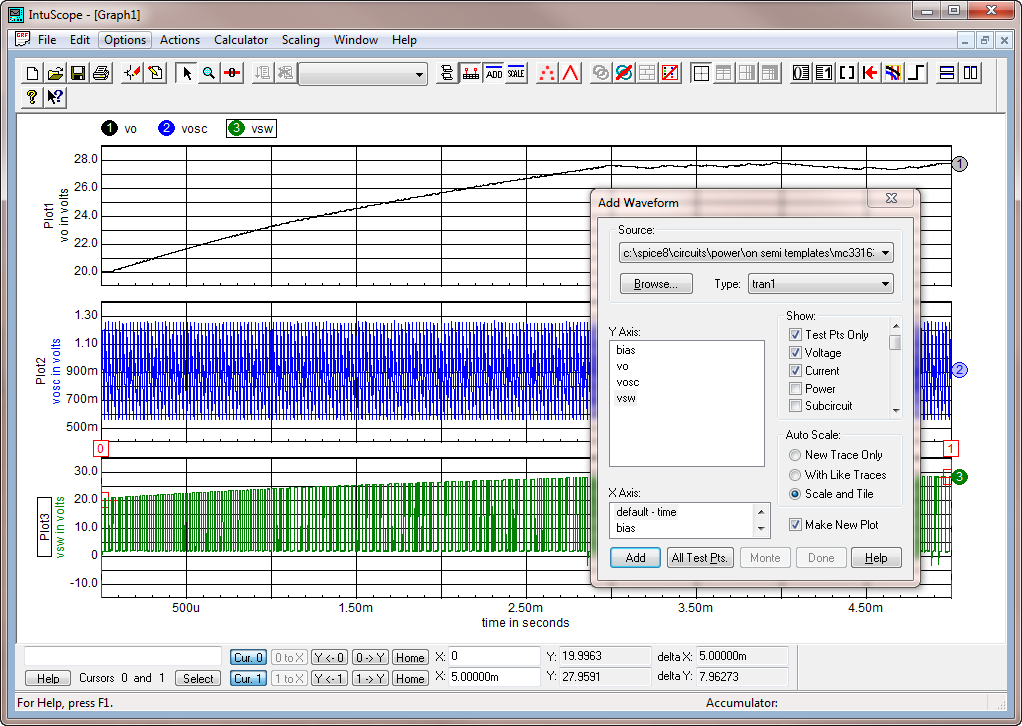Uncheck the Test Pts Only checkbox
1022x726 pixels.
796,335
